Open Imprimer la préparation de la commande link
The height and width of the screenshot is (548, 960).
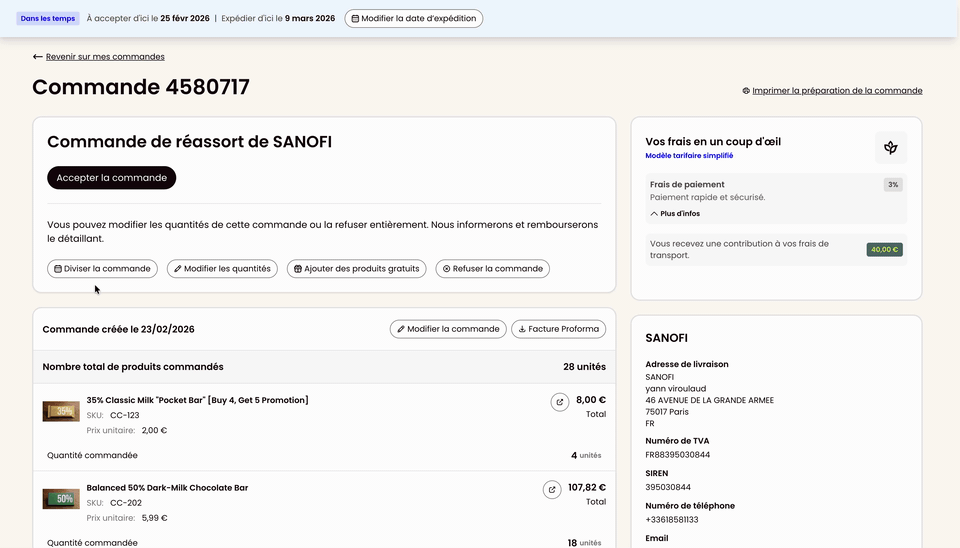coord(837,91)
